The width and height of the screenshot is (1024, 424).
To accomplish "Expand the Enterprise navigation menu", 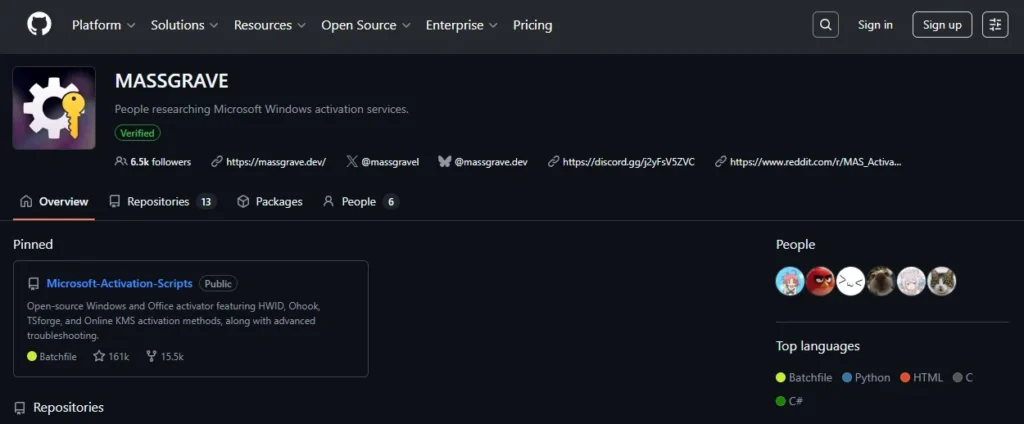I will click(463, 25).
